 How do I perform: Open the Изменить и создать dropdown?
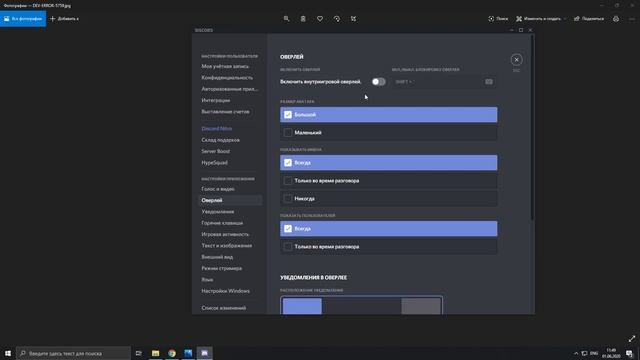541,19
